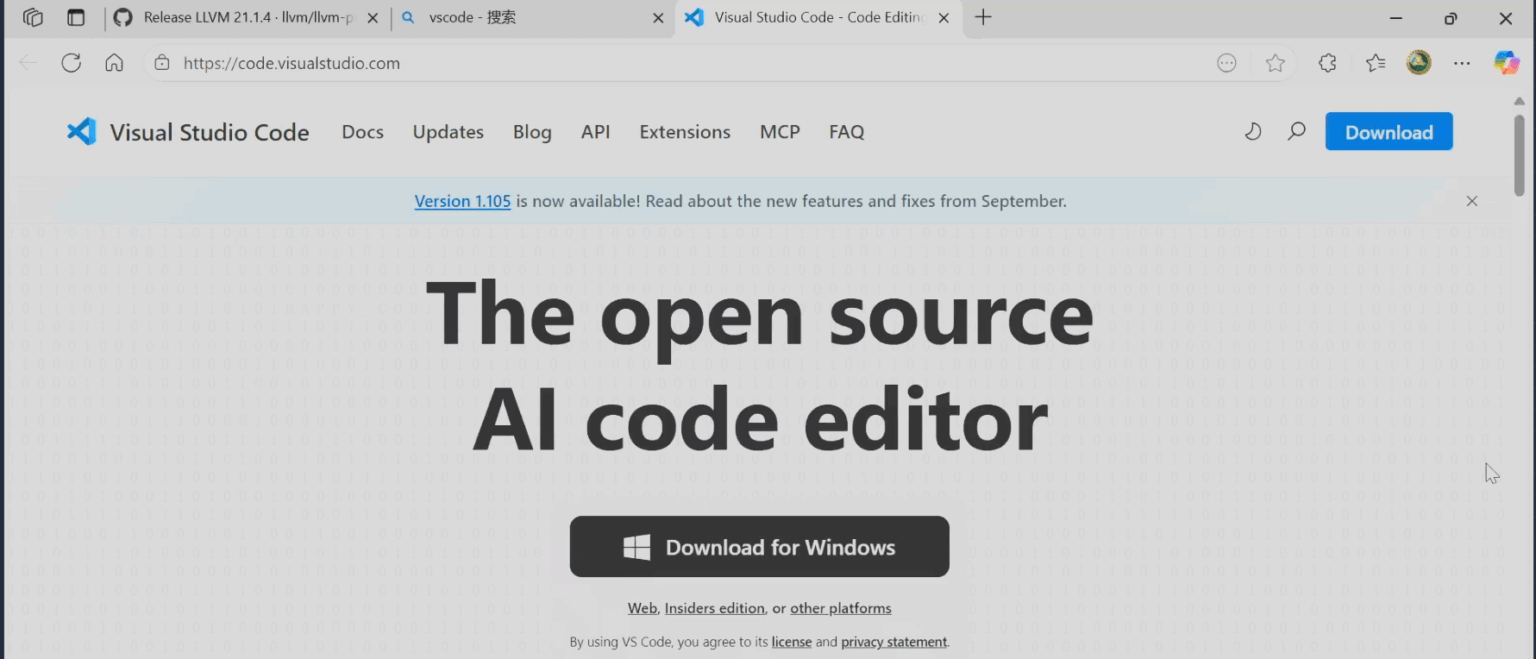Open the site search magnifier icon

point(1296,132)
